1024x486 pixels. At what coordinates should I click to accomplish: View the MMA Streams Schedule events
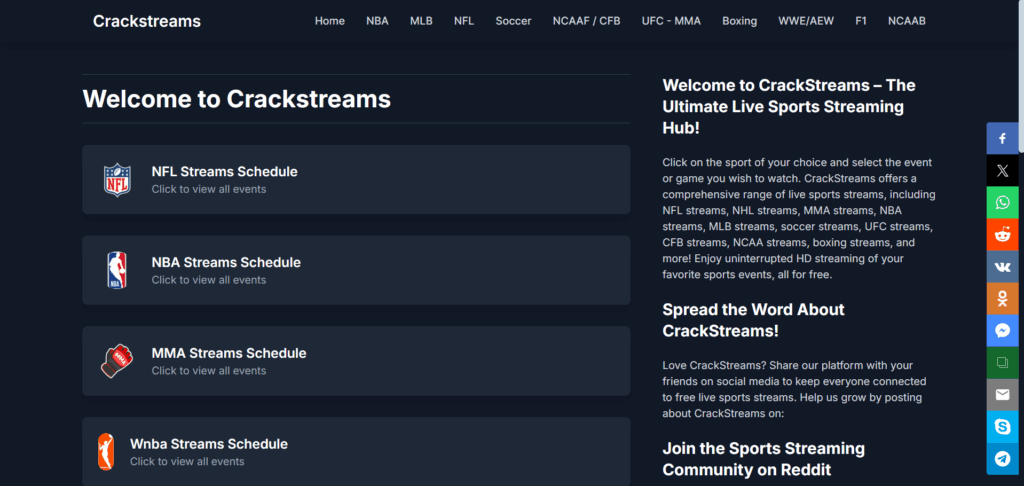(x=356, y=361)
